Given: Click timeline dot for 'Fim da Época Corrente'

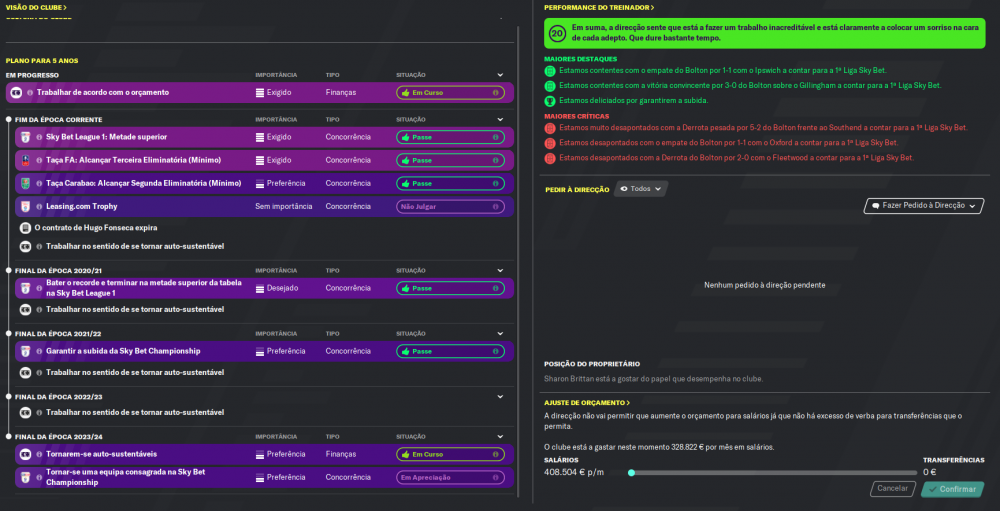Looking at the screenshot, I should 8,119.
